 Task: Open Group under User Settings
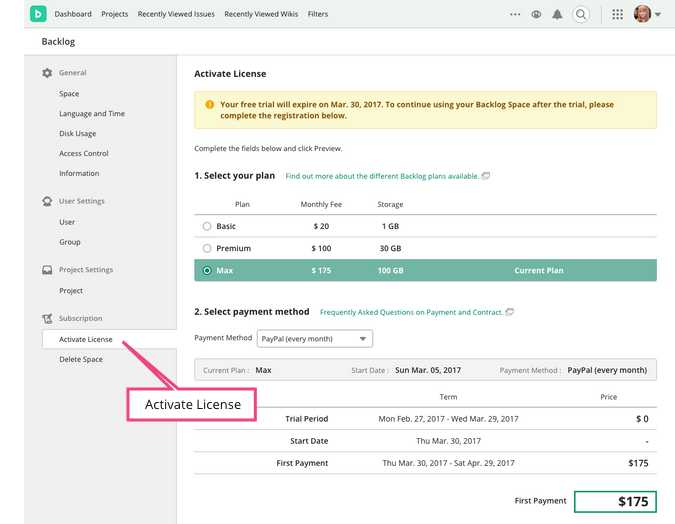pyautogui.click(x=70, y=242)
